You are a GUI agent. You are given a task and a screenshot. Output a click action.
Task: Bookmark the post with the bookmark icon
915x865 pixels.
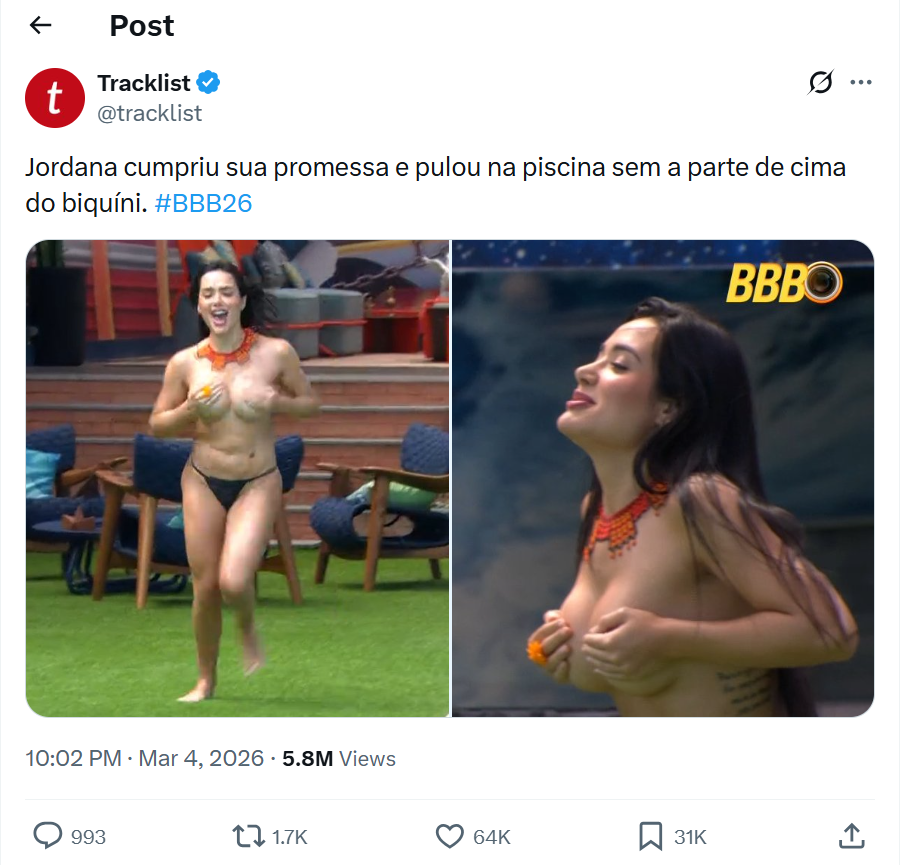pyautogui.click(x=651, y=836)
